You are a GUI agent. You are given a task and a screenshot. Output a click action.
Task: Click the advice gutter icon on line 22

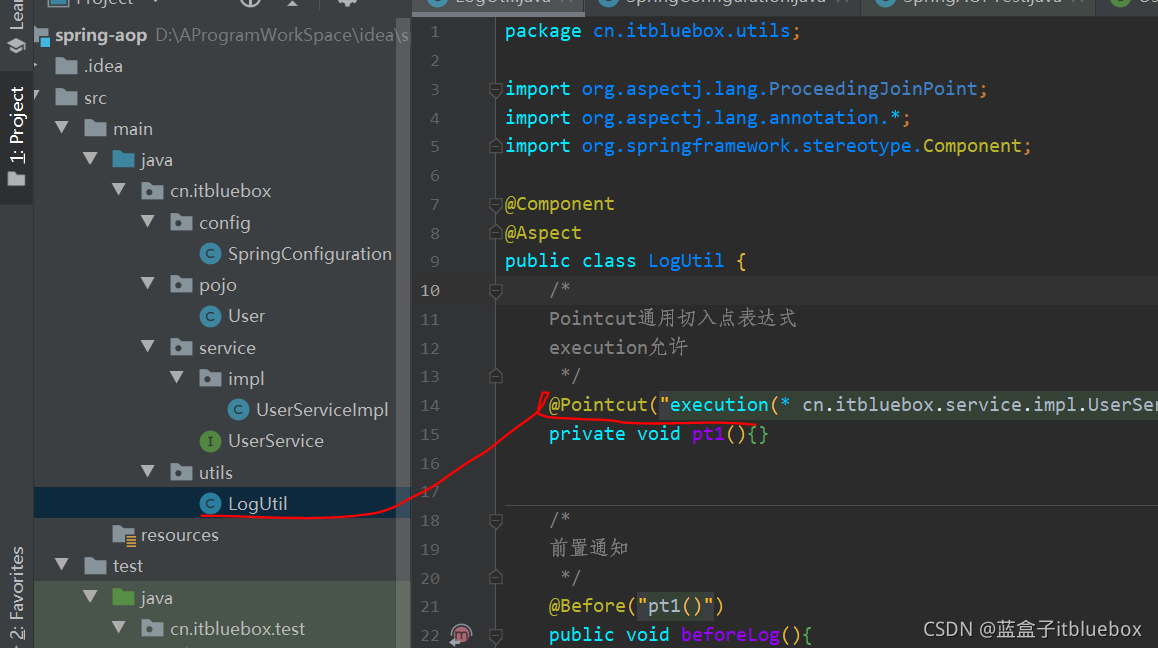point(461,634)
